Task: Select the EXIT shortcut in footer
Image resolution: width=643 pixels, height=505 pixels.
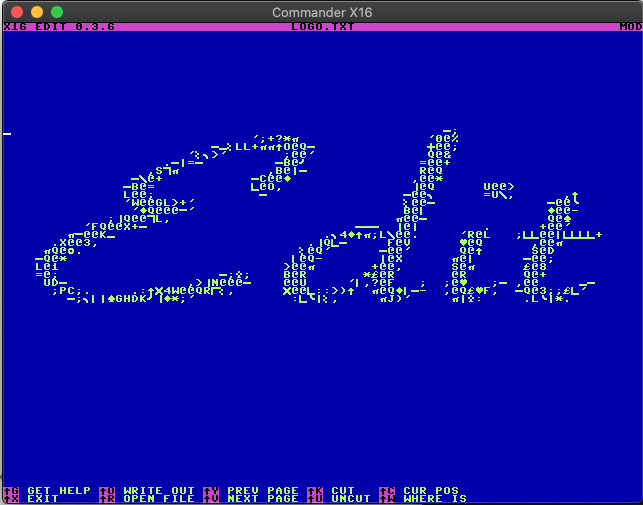Action: pyautogui.click(x=43, y=499)
